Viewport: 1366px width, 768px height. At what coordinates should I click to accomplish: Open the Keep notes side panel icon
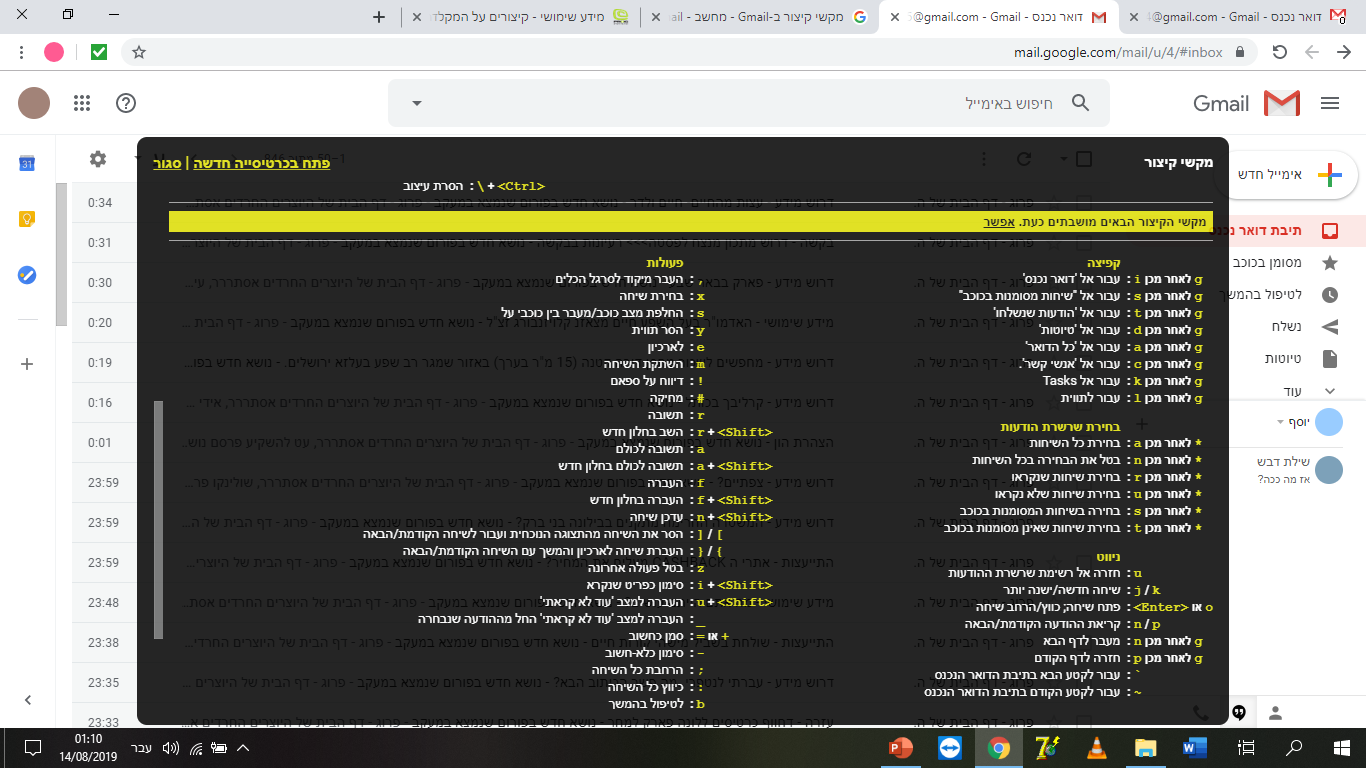(x=28, y=219)
